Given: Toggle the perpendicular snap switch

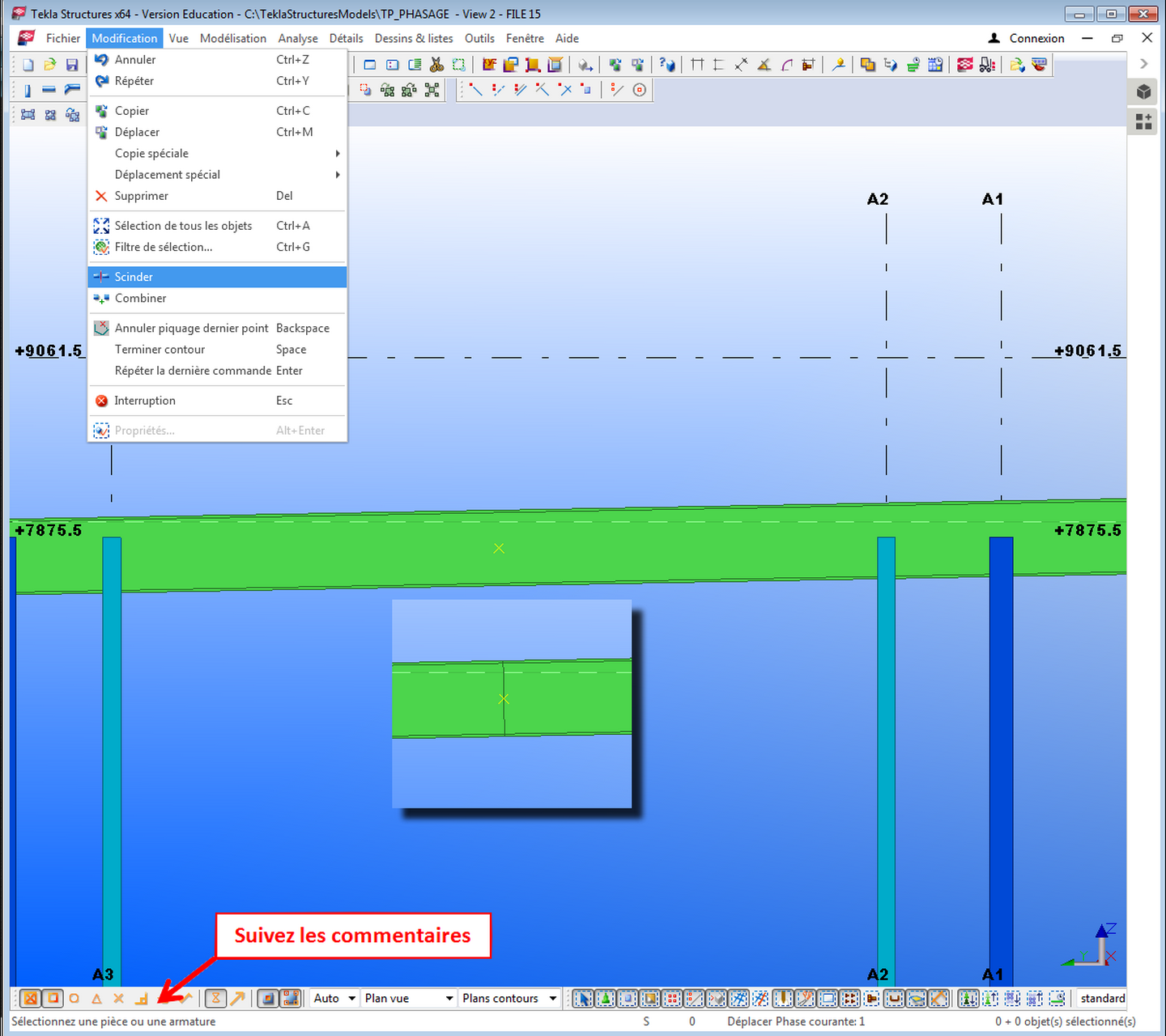Looking at the screenshot, I should click(x=141, y=999).
